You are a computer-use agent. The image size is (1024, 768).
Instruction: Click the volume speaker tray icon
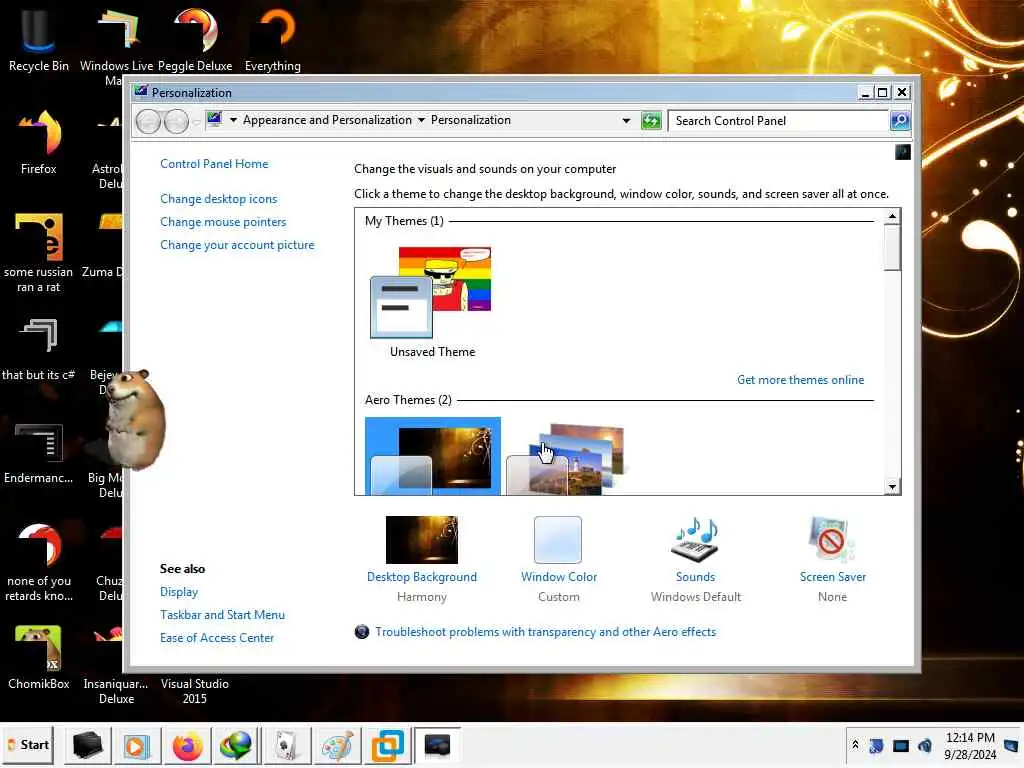[x=925, y=745]
